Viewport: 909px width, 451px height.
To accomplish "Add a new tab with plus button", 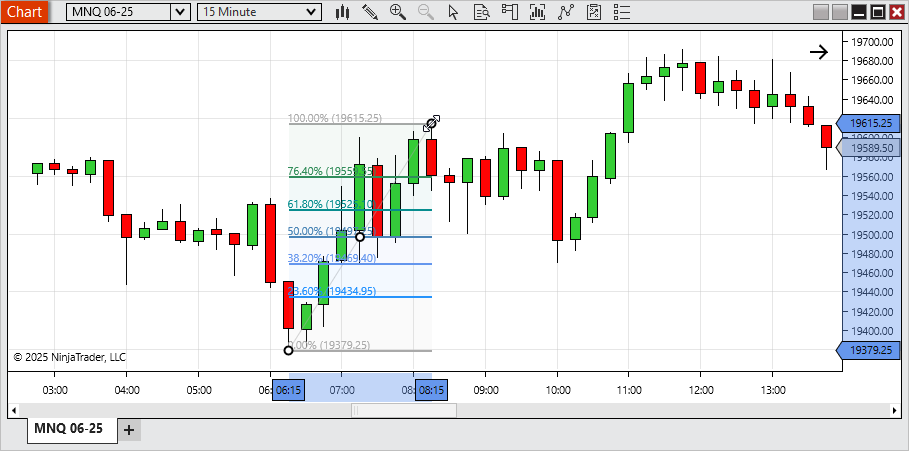I will pyautogui.click(x=129, y=430).
